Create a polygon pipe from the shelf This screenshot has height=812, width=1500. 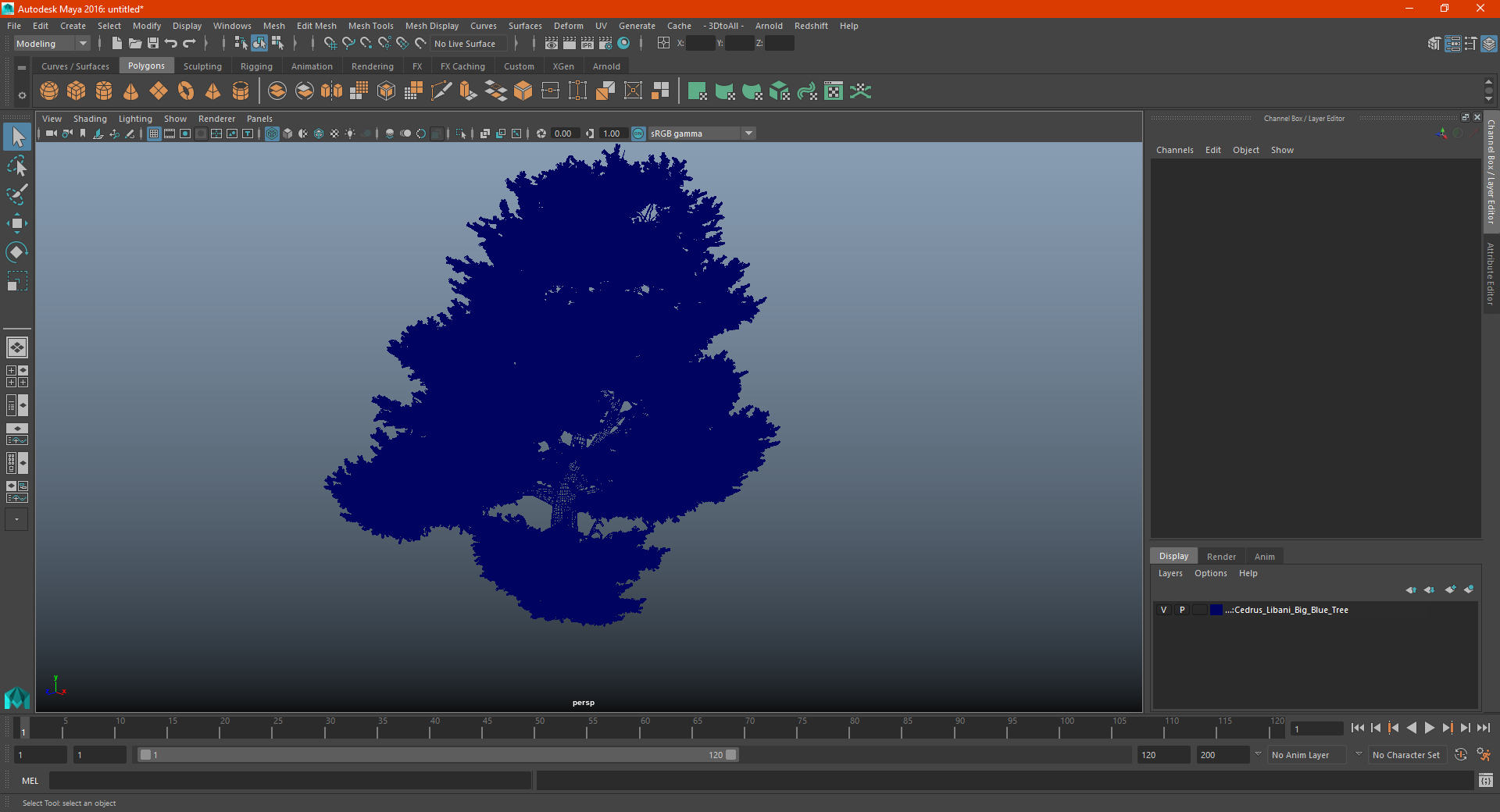241,91
